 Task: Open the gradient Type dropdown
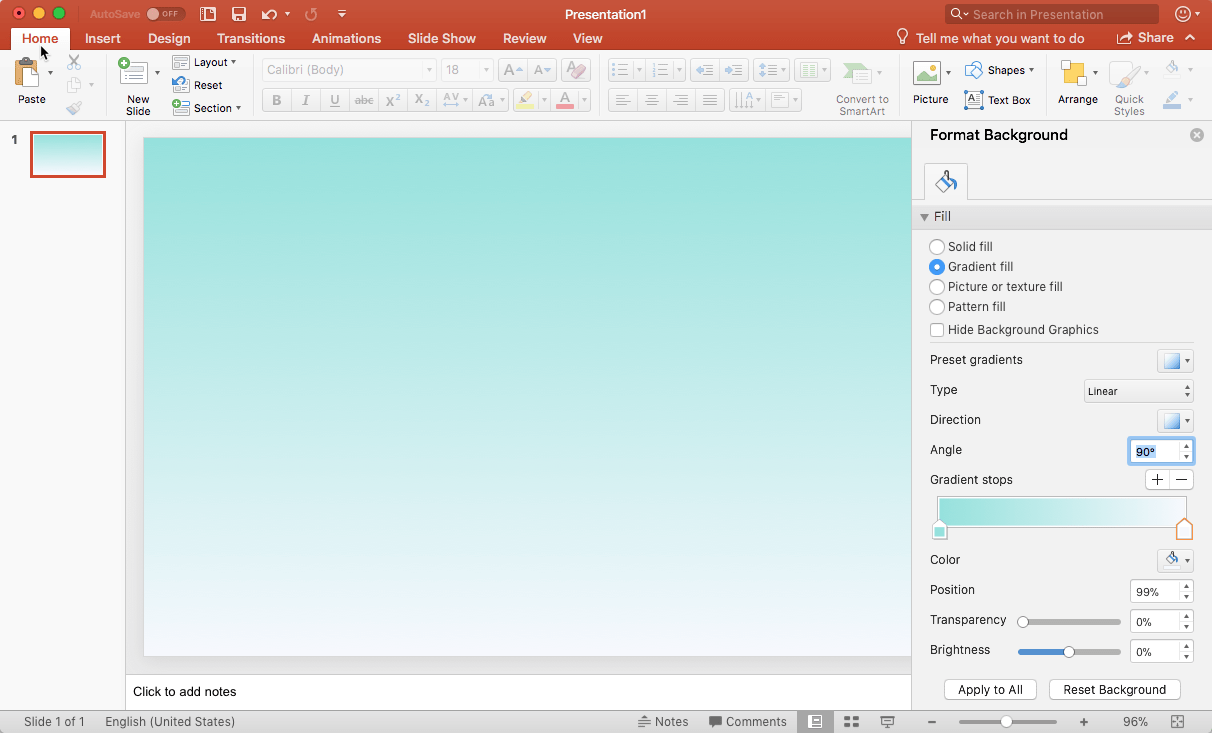[1139, 391]
